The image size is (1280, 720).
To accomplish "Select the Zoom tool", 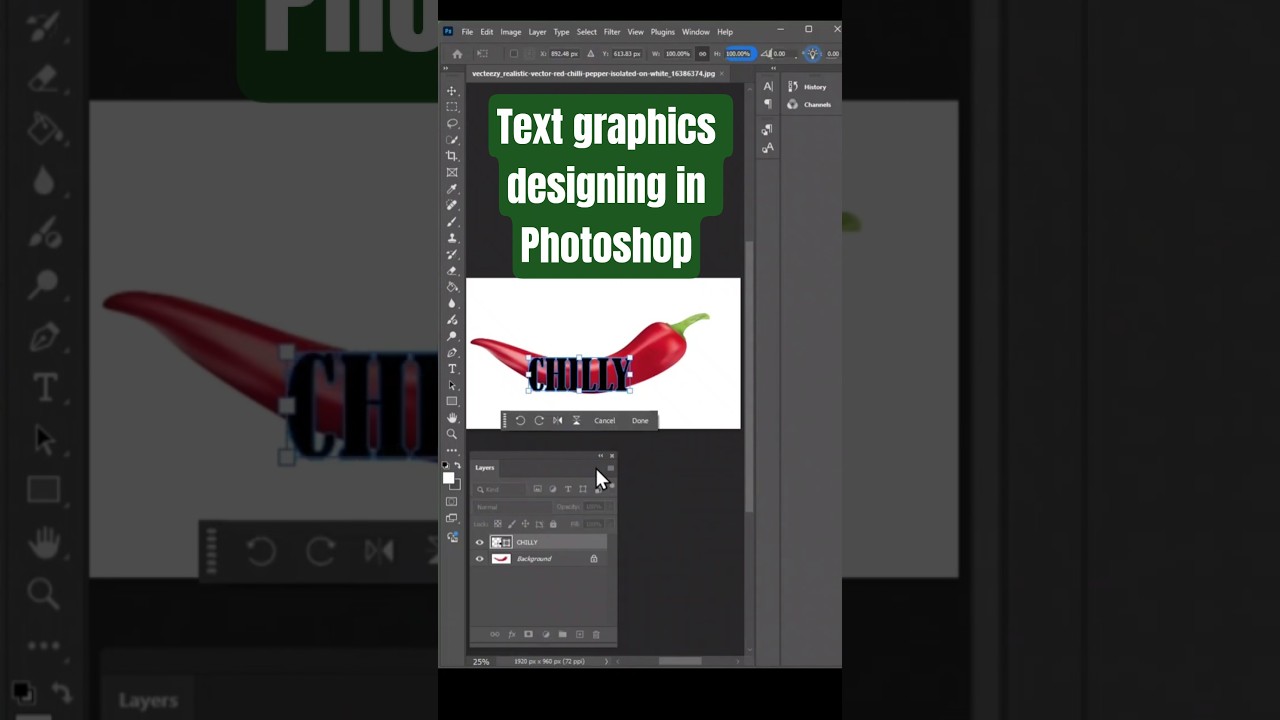I will tap(452, 434).
